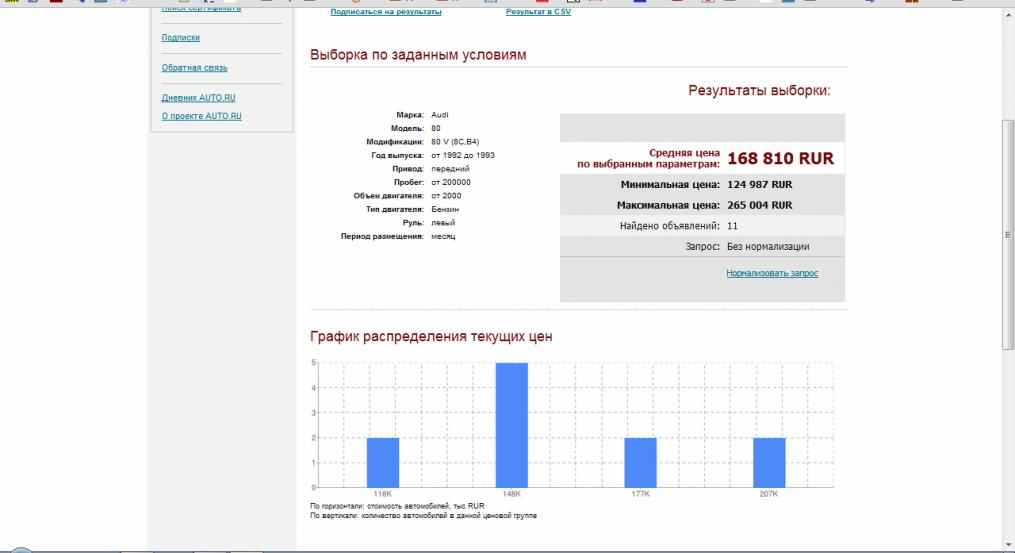Open 'Подписки' in the left sidebar
This screenshot has width=1015, height=553.
click(181, 38)
